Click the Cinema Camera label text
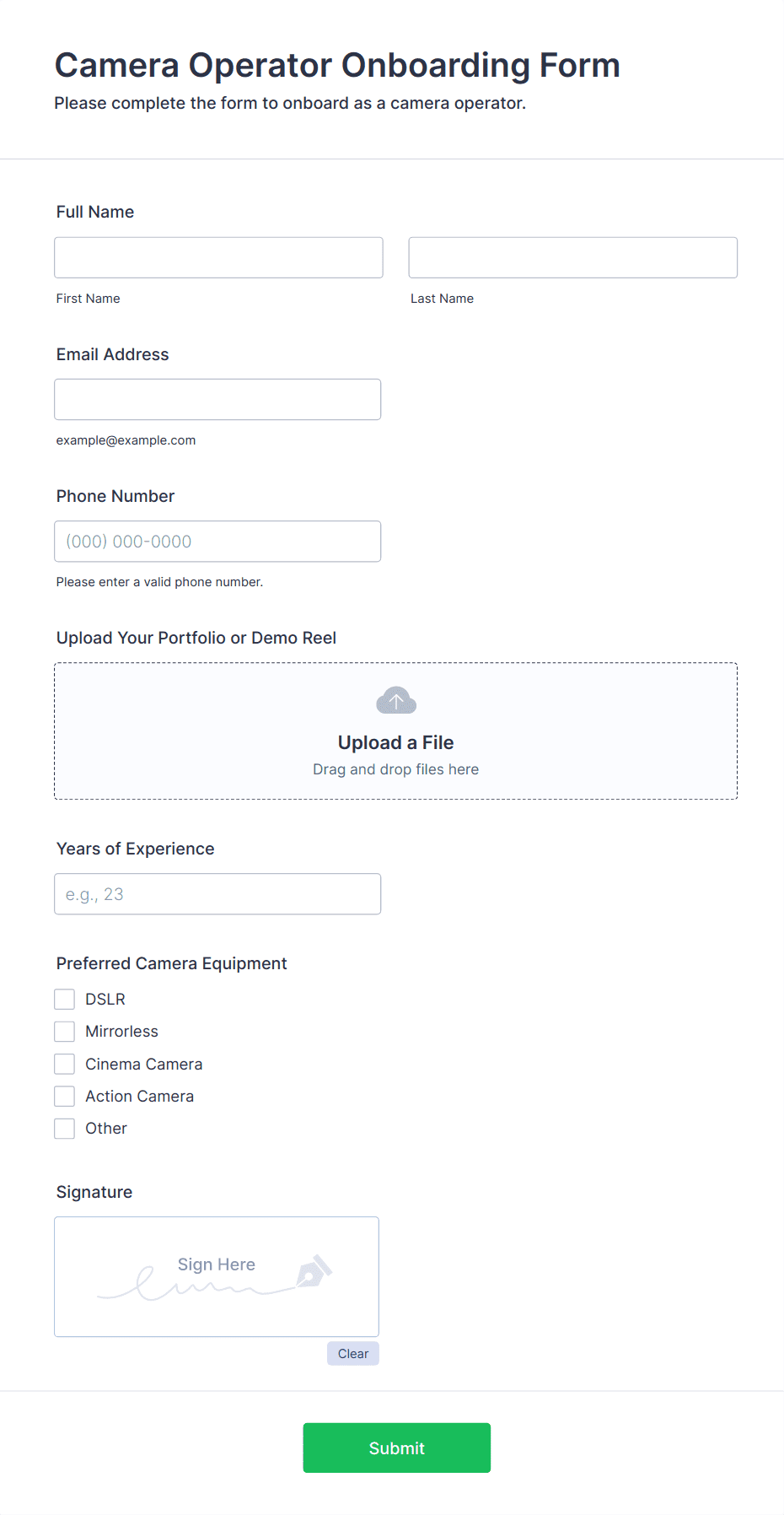This screenshot has width=784, height=1515. [x=143, y=1065]
